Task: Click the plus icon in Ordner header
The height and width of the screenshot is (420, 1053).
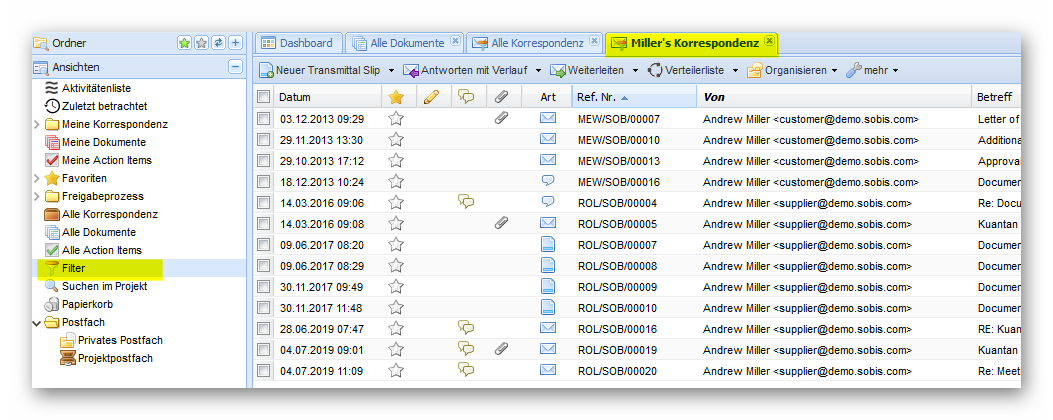Action: [x=235, y=43]
